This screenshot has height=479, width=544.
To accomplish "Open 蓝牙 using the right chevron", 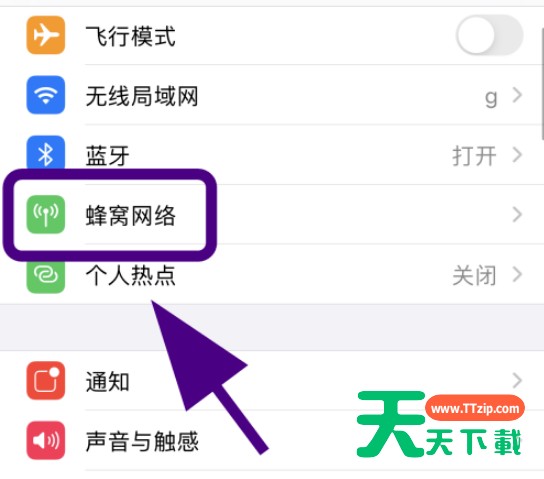I will point(517,155).
